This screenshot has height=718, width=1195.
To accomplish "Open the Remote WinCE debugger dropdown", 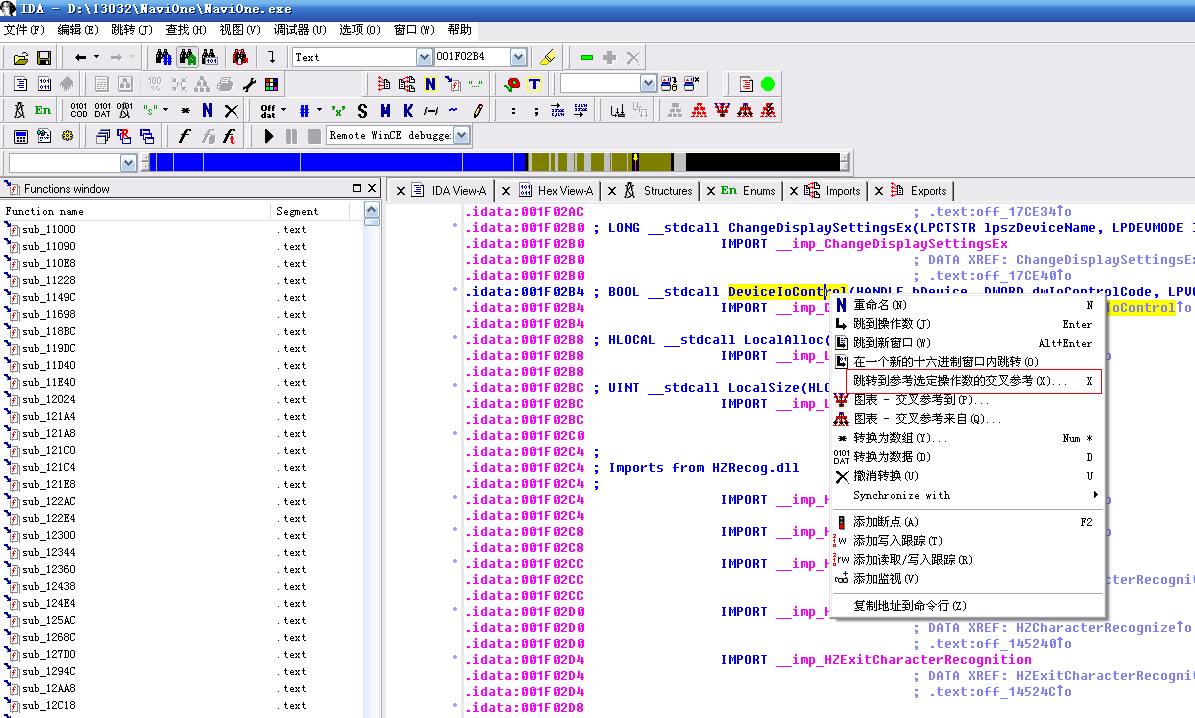I will [461, 136].
